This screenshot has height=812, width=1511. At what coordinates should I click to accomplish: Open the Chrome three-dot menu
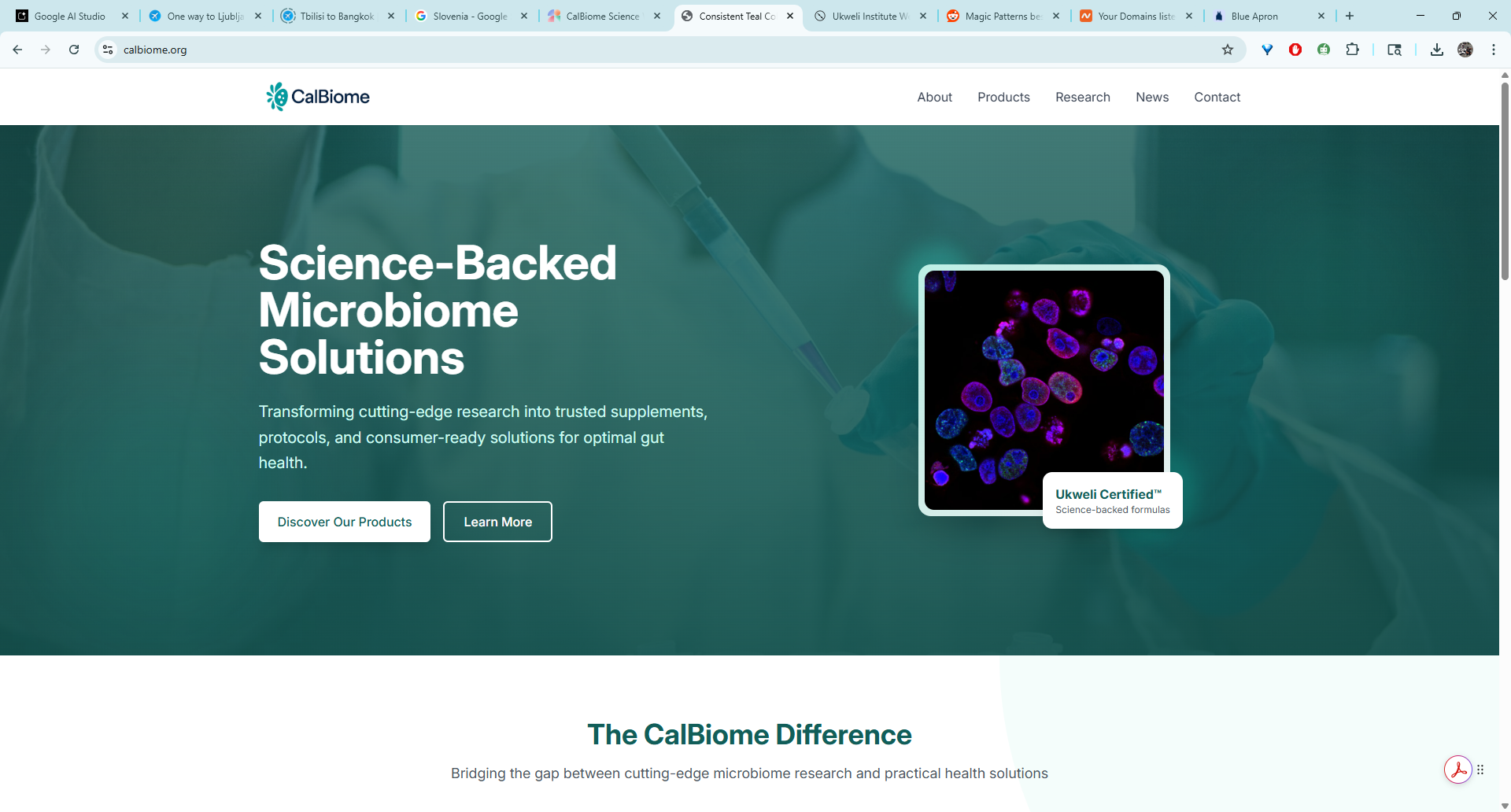click(1494, 50)
